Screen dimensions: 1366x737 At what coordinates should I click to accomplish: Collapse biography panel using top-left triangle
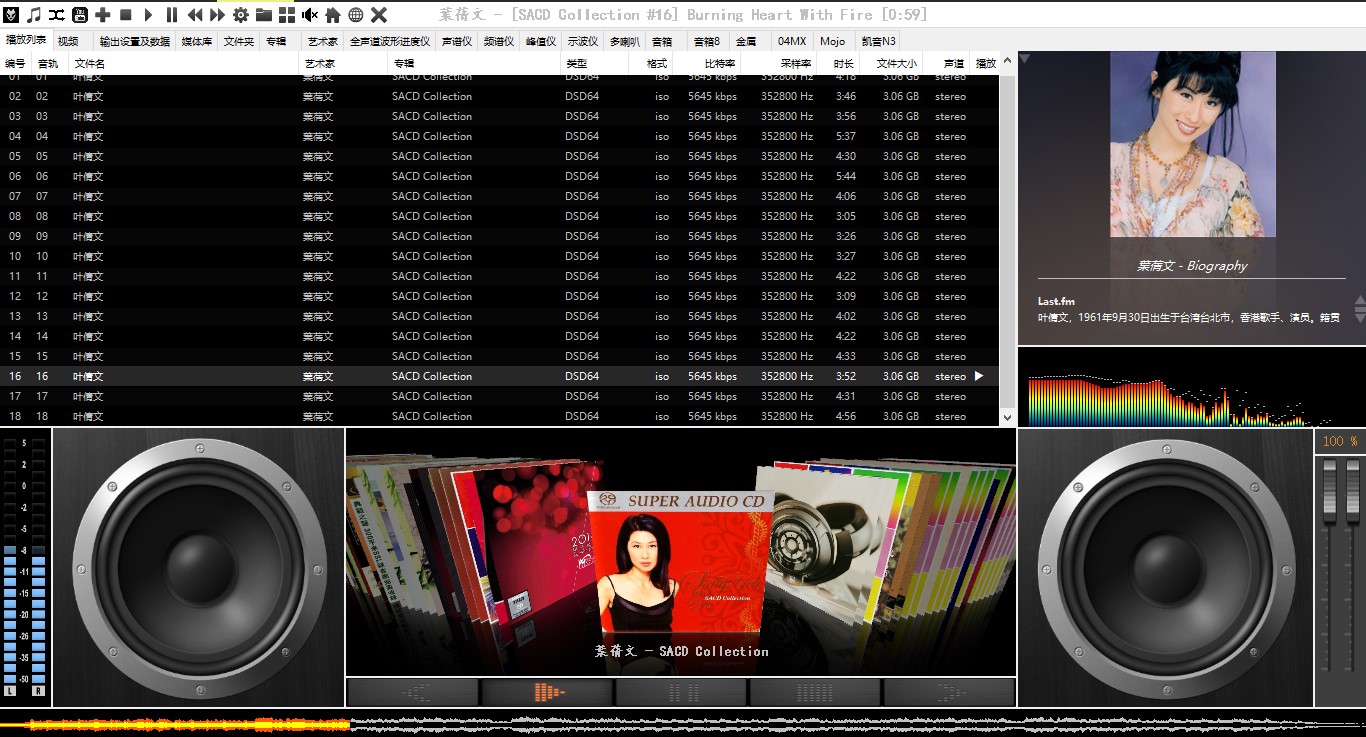click(1024, 59)
